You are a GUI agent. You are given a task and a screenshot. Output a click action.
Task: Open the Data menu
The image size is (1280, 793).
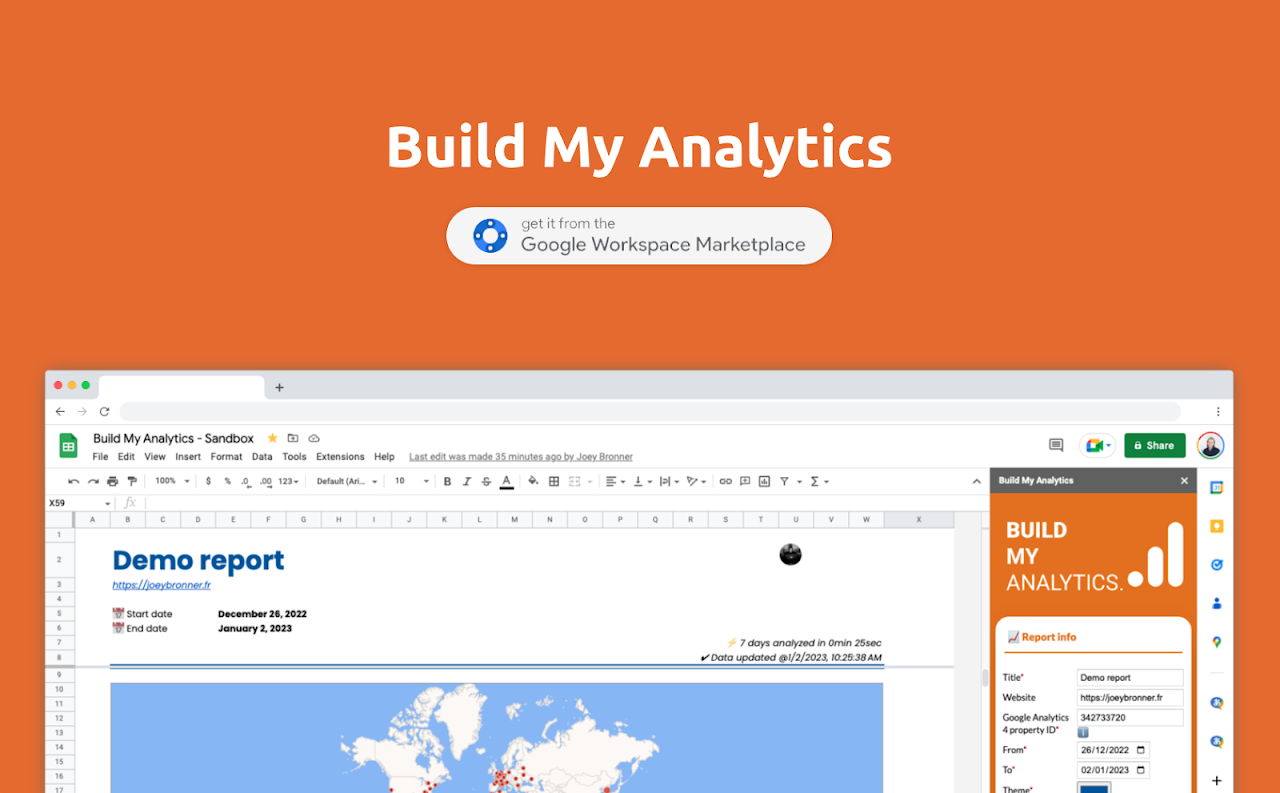click(262, 457)
